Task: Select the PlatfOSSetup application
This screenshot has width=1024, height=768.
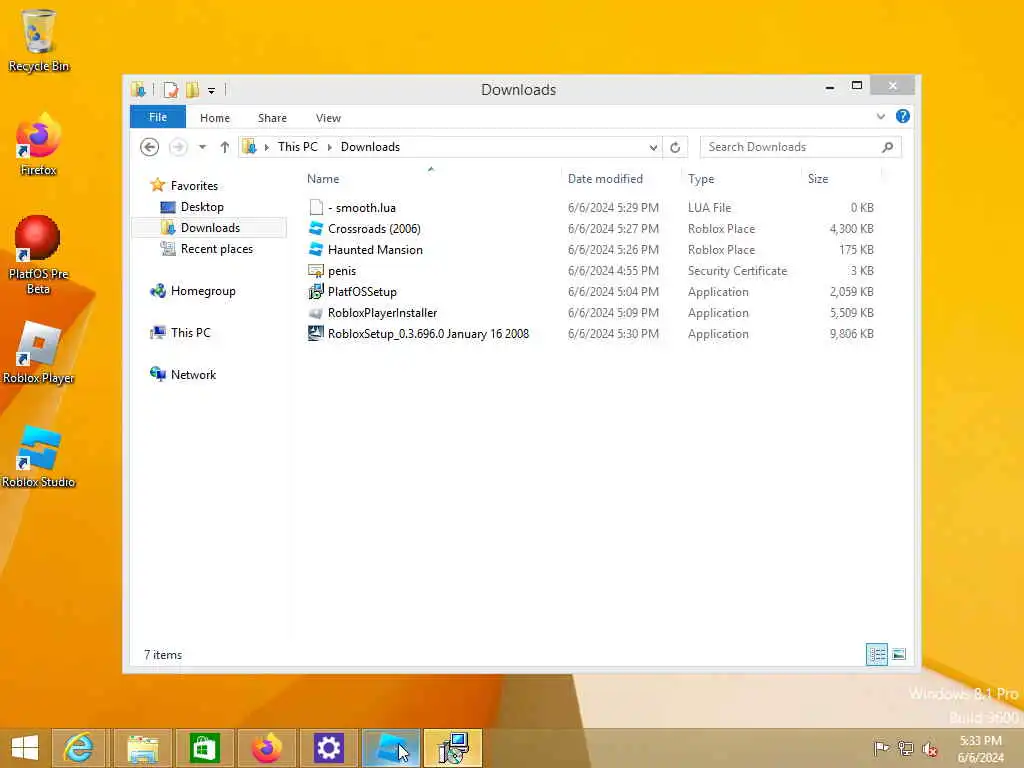Action: (362, 291)
